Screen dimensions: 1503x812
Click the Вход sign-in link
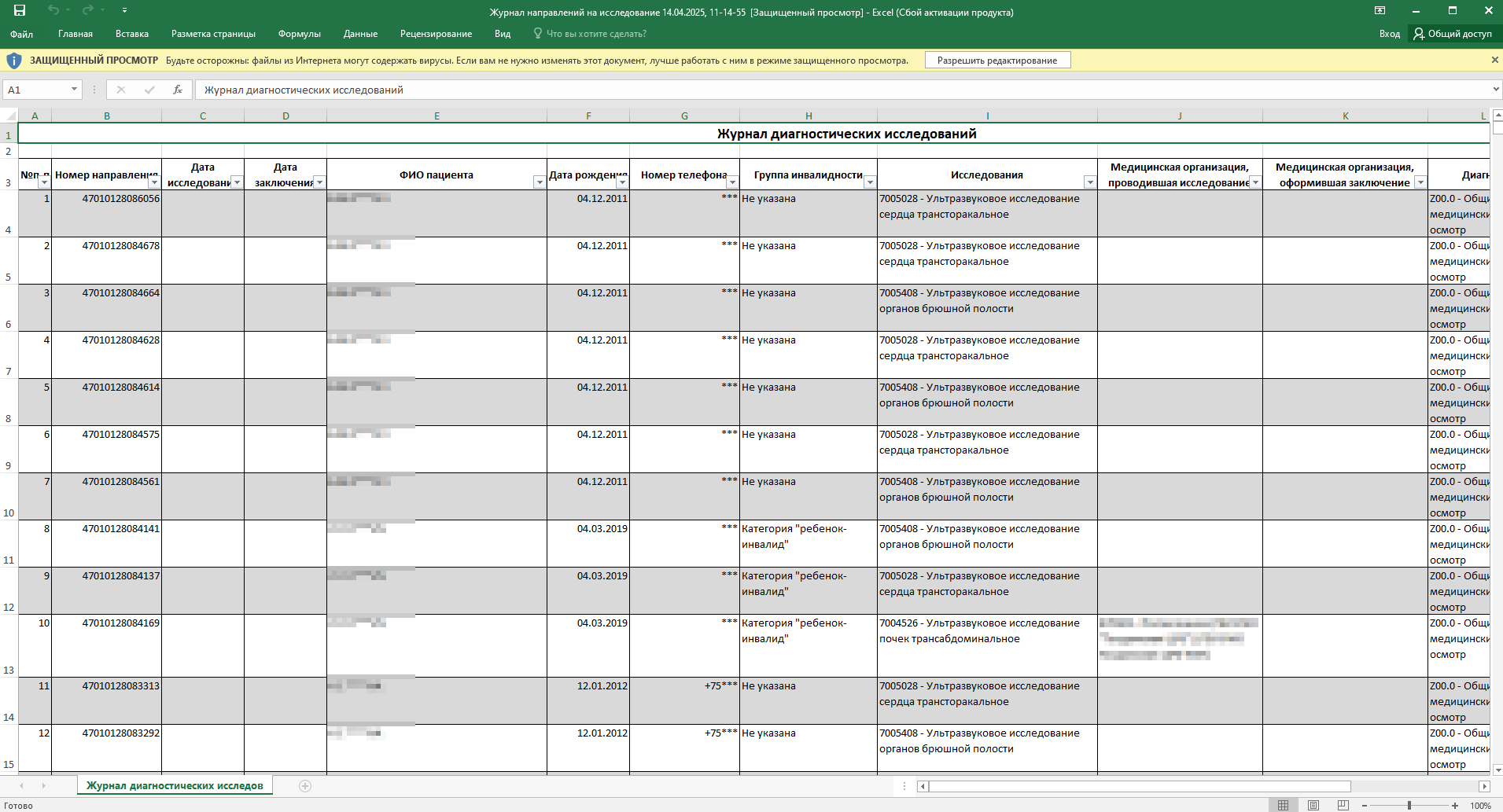(1389, 34)
